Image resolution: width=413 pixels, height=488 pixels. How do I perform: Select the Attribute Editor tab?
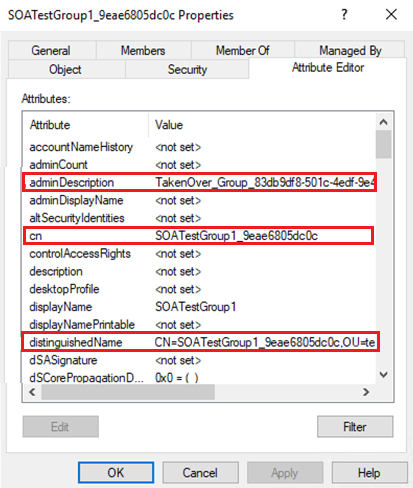(x=328, y=68)
